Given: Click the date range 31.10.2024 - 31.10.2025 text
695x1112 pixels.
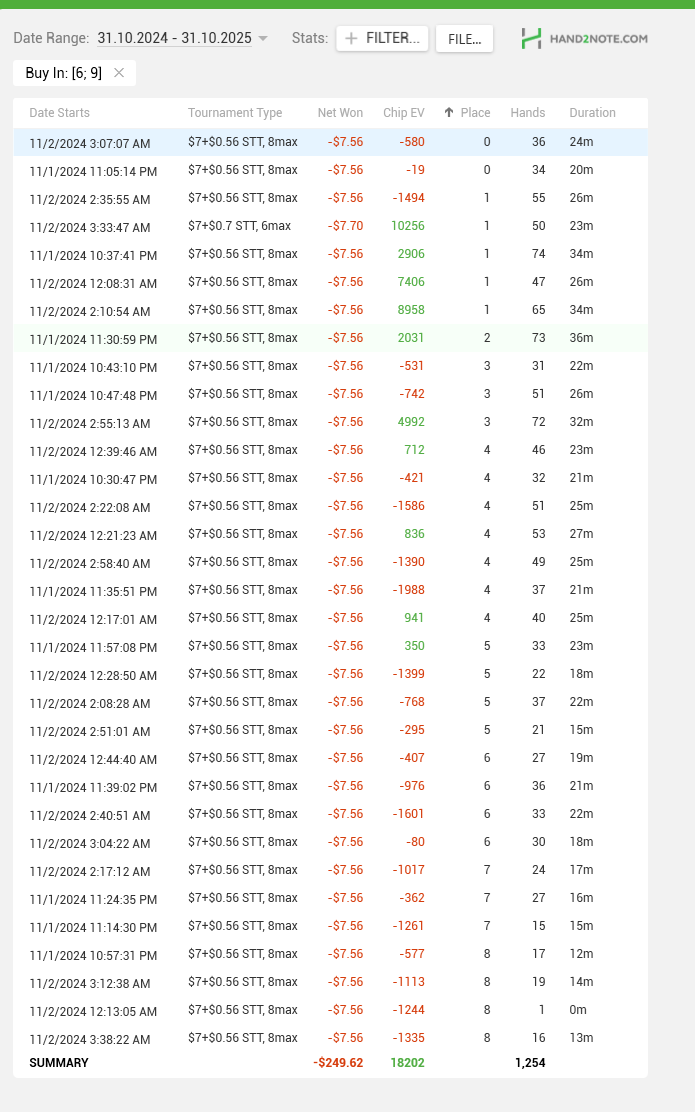Looking at the screenshot, I should (174, 39).
